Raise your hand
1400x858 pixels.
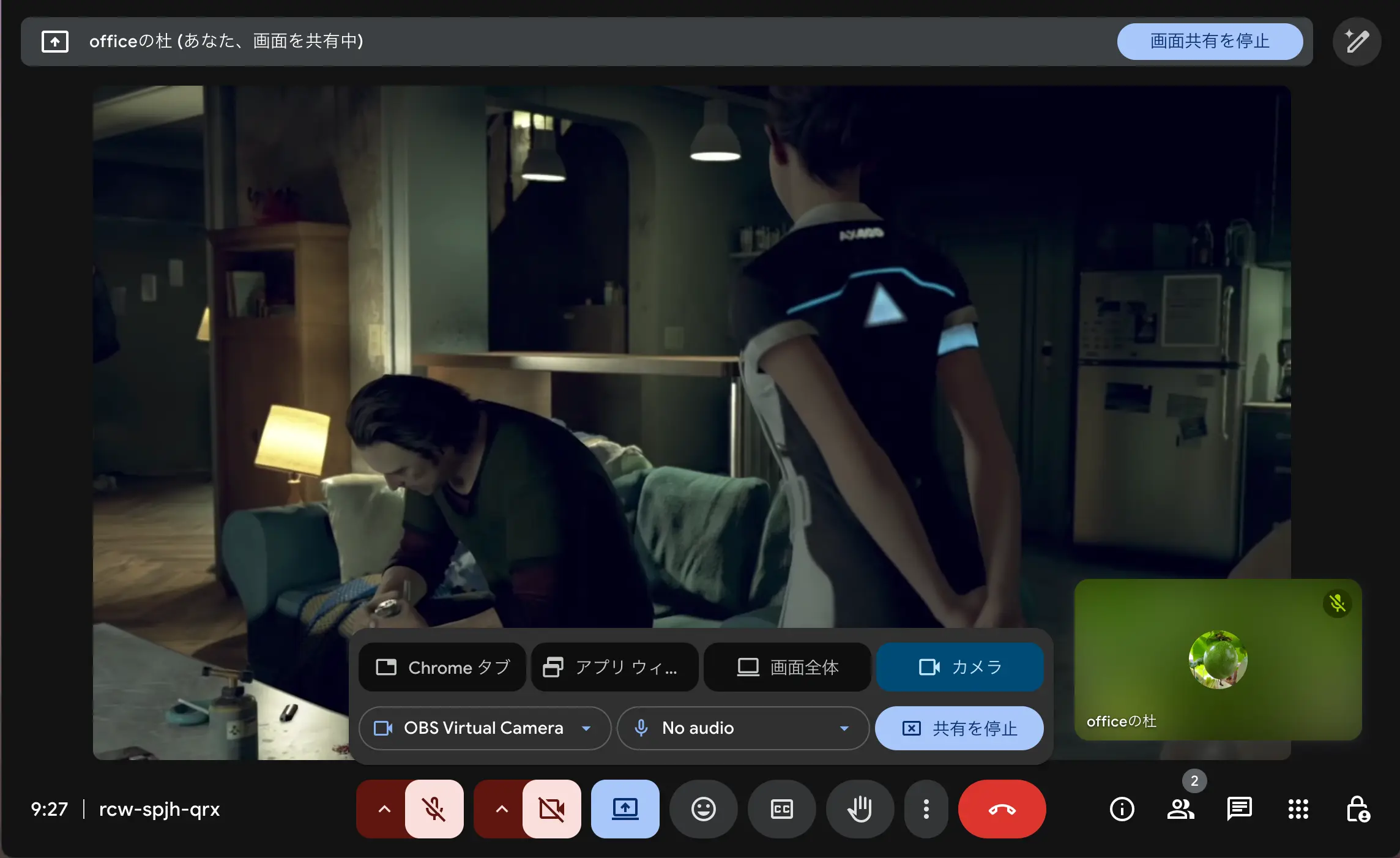[x=860, y=809]
